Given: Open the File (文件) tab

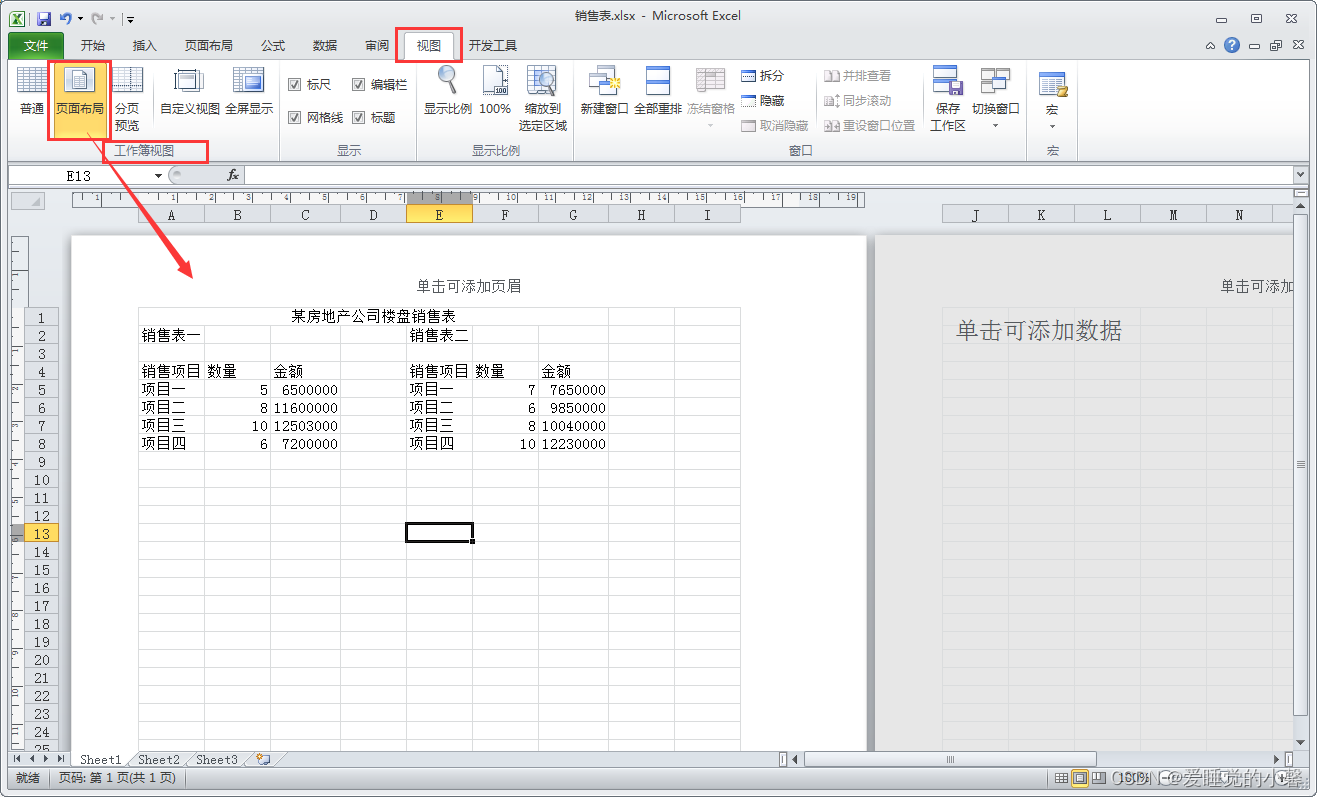Looking at the screenshot, I should pyautogui.click(x=36, y=45).
